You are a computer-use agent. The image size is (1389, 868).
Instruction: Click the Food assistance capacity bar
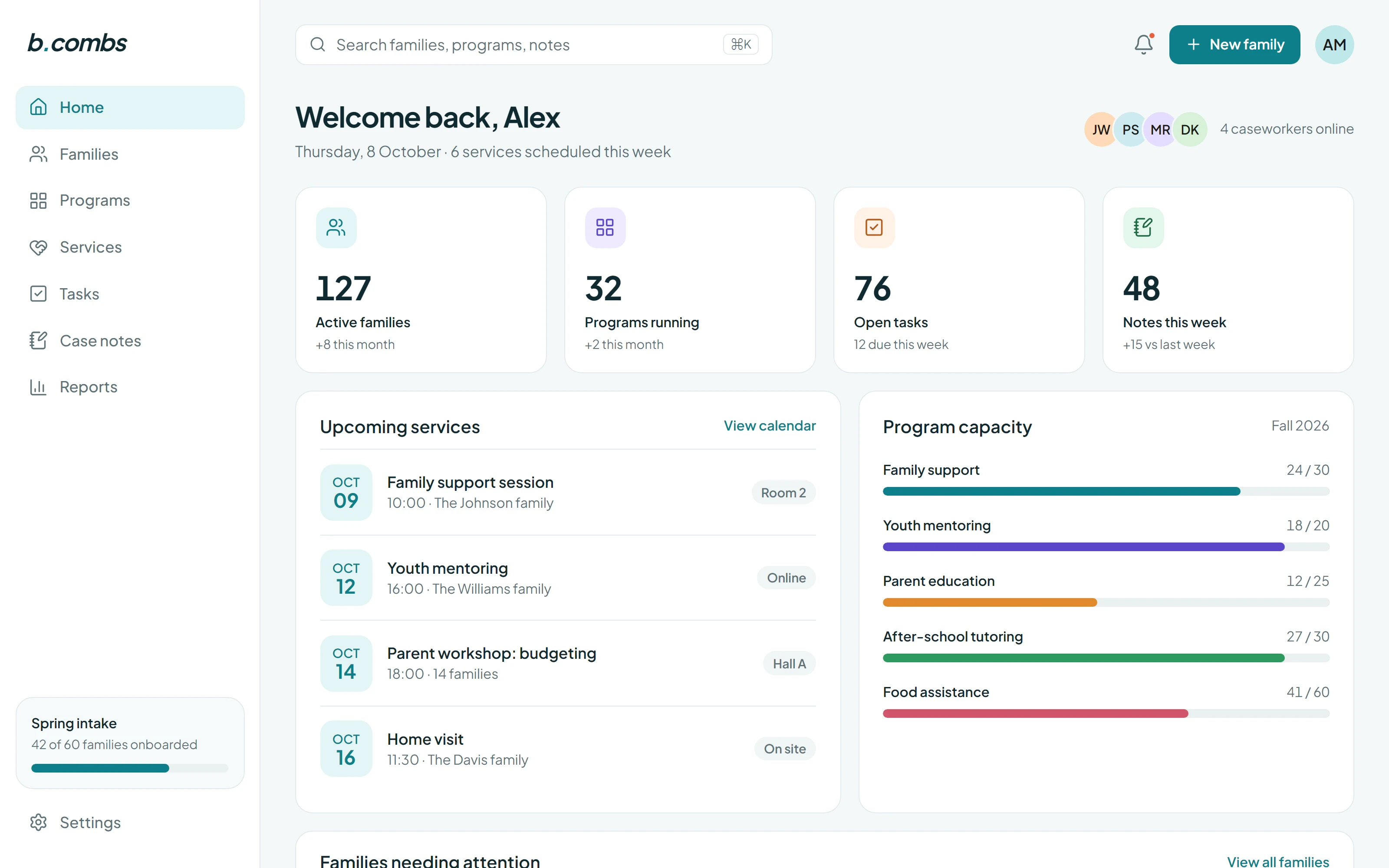pos(1106,713)
